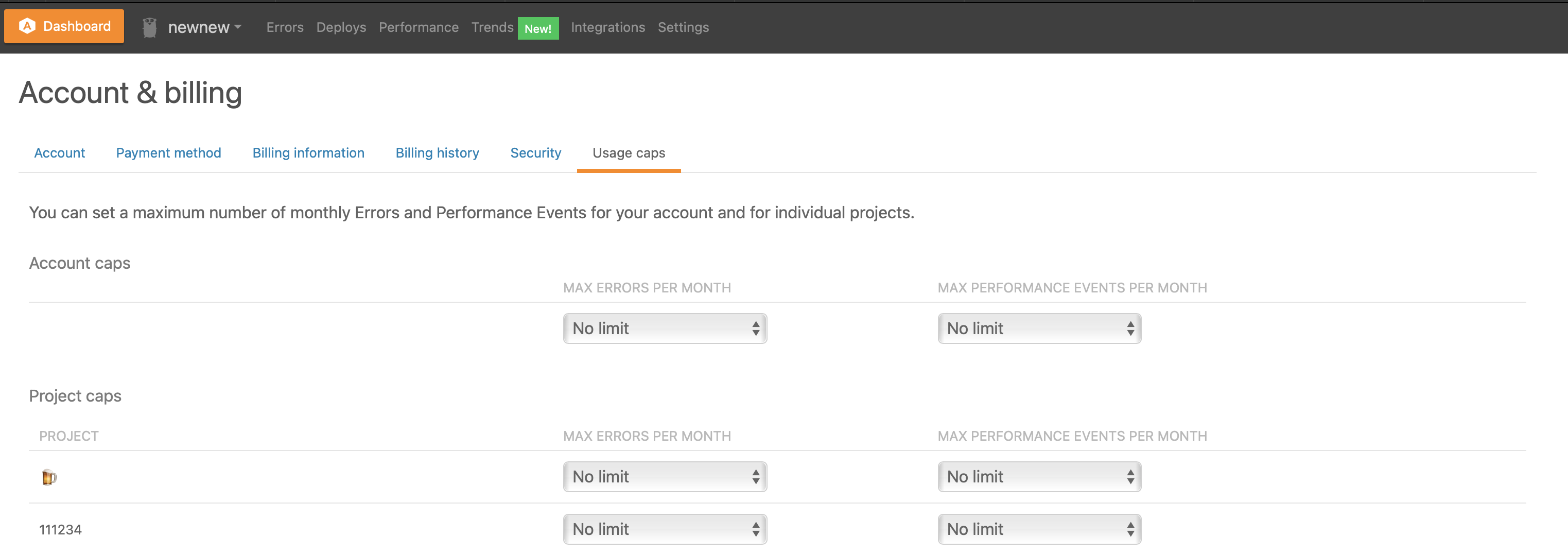Go to Deploys in top navigation
Image resolution: width=1568 pixels, height=554 pixels.
click(x=341, y=27)
